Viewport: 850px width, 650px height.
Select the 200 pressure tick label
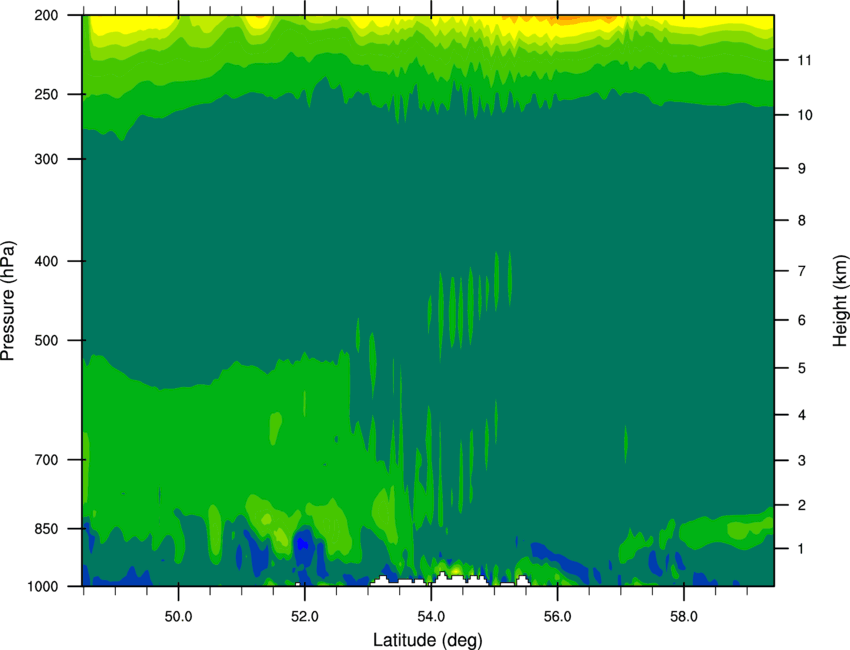46,15
